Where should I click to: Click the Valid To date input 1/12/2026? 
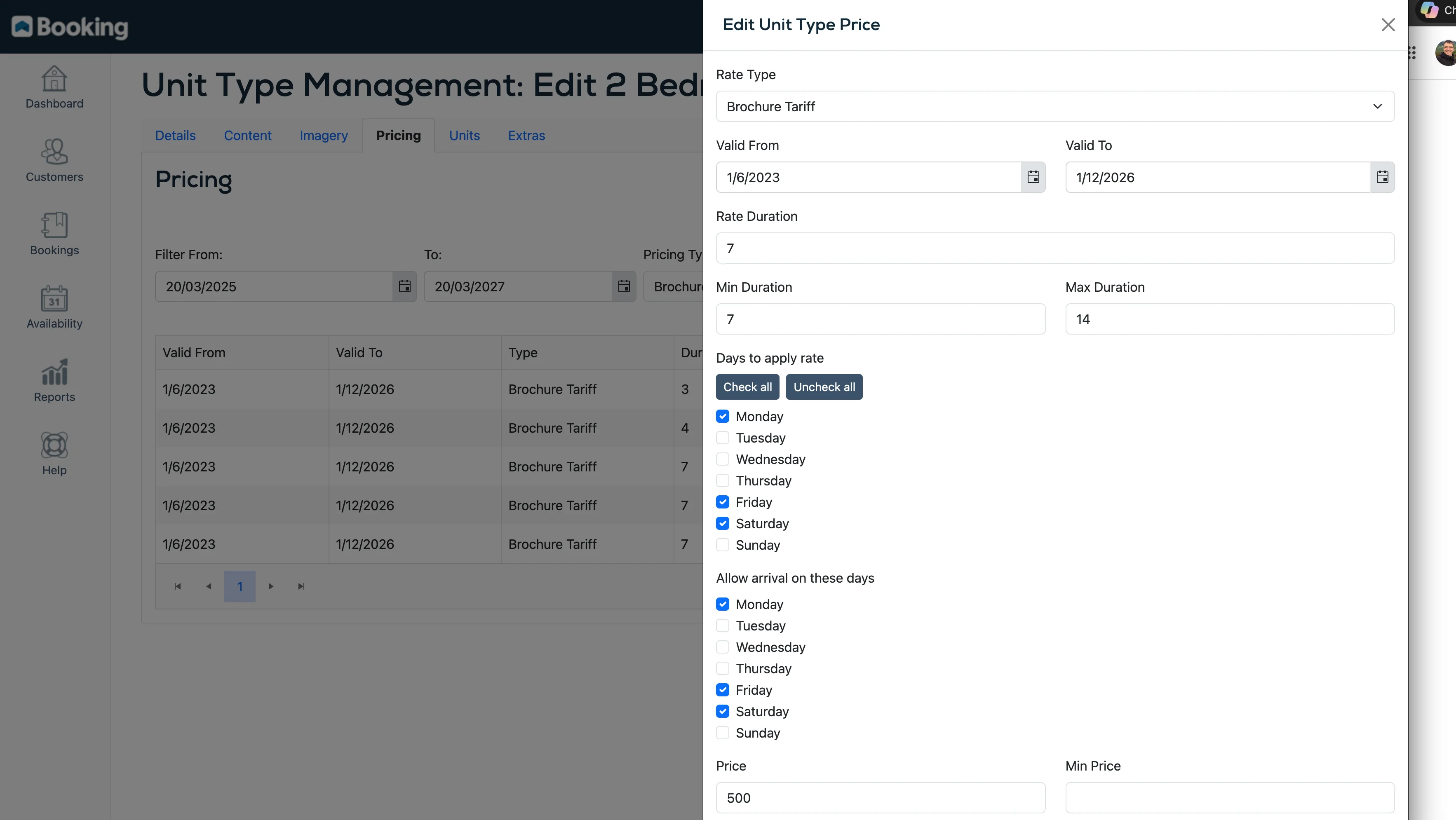tap(1217, 177)
